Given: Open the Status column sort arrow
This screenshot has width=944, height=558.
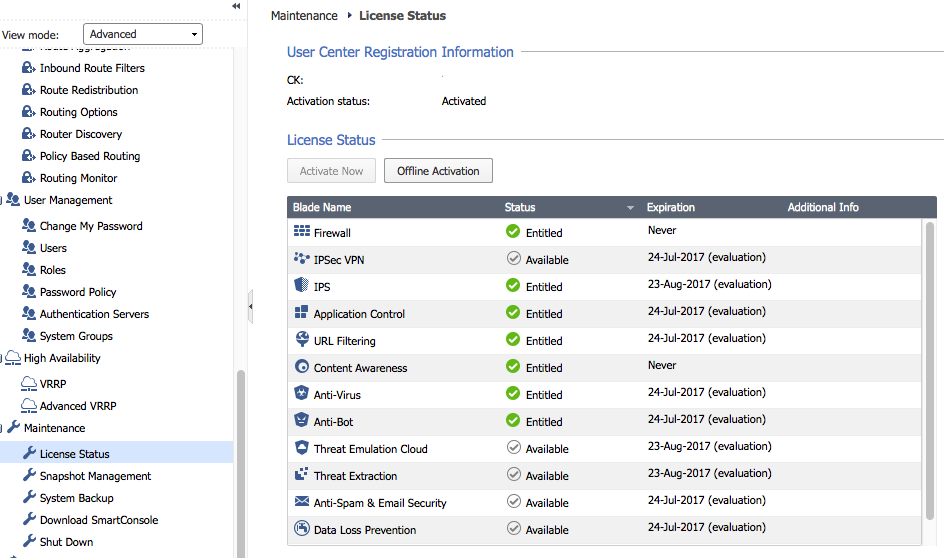Looking at the screenshot, I should 630,208.
